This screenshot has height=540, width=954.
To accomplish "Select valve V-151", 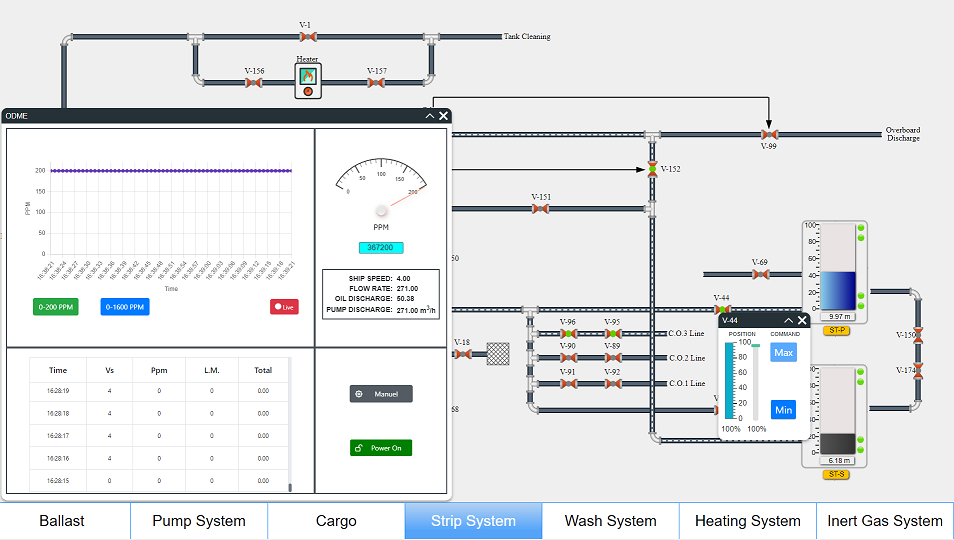I will pyautogui.click(x=540, y=209).
